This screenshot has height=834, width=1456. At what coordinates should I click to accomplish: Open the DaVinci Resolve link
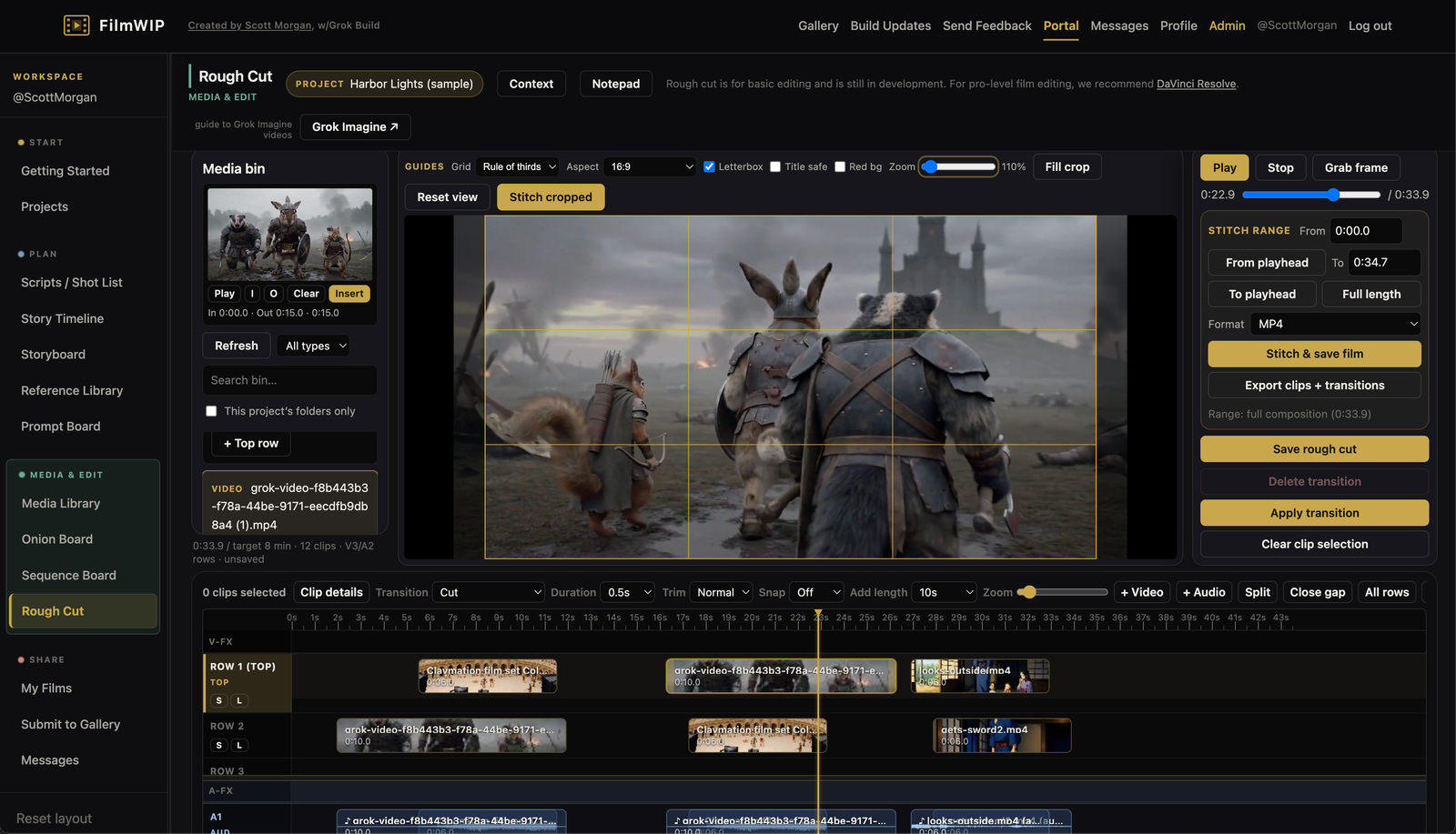(1196, 84)
